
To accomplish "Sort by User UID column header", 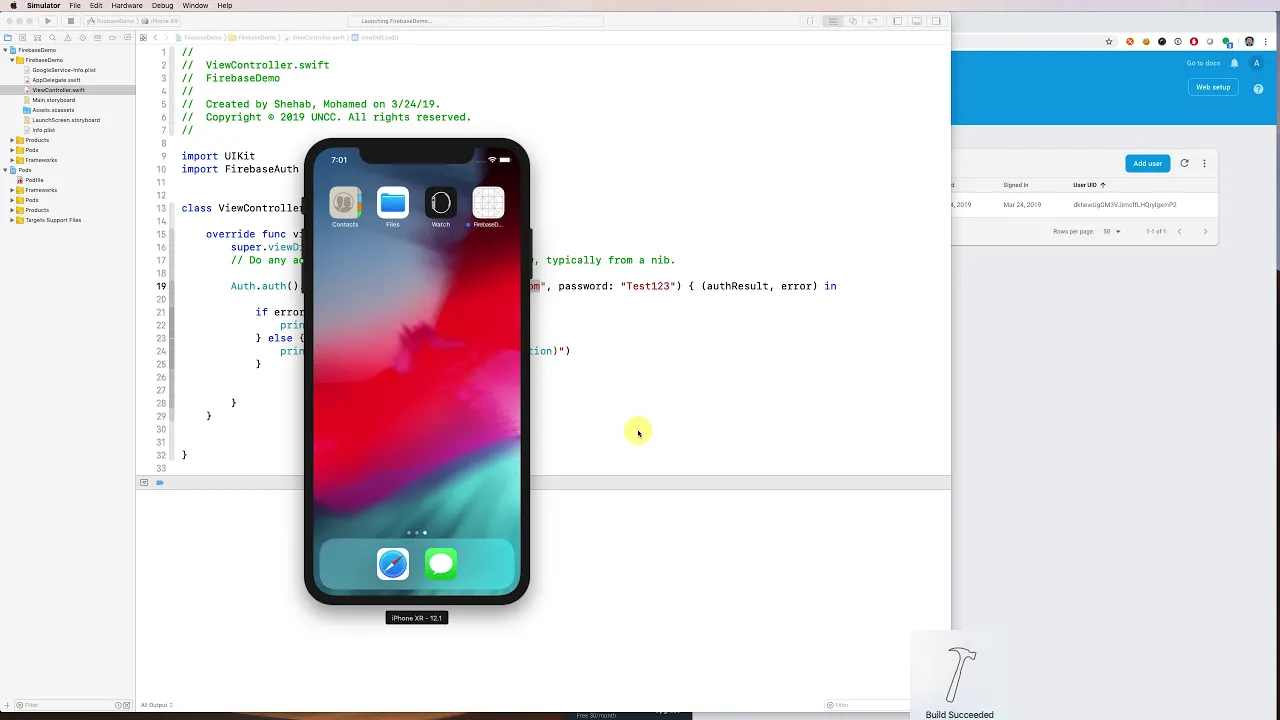I will click(1089, 185).
